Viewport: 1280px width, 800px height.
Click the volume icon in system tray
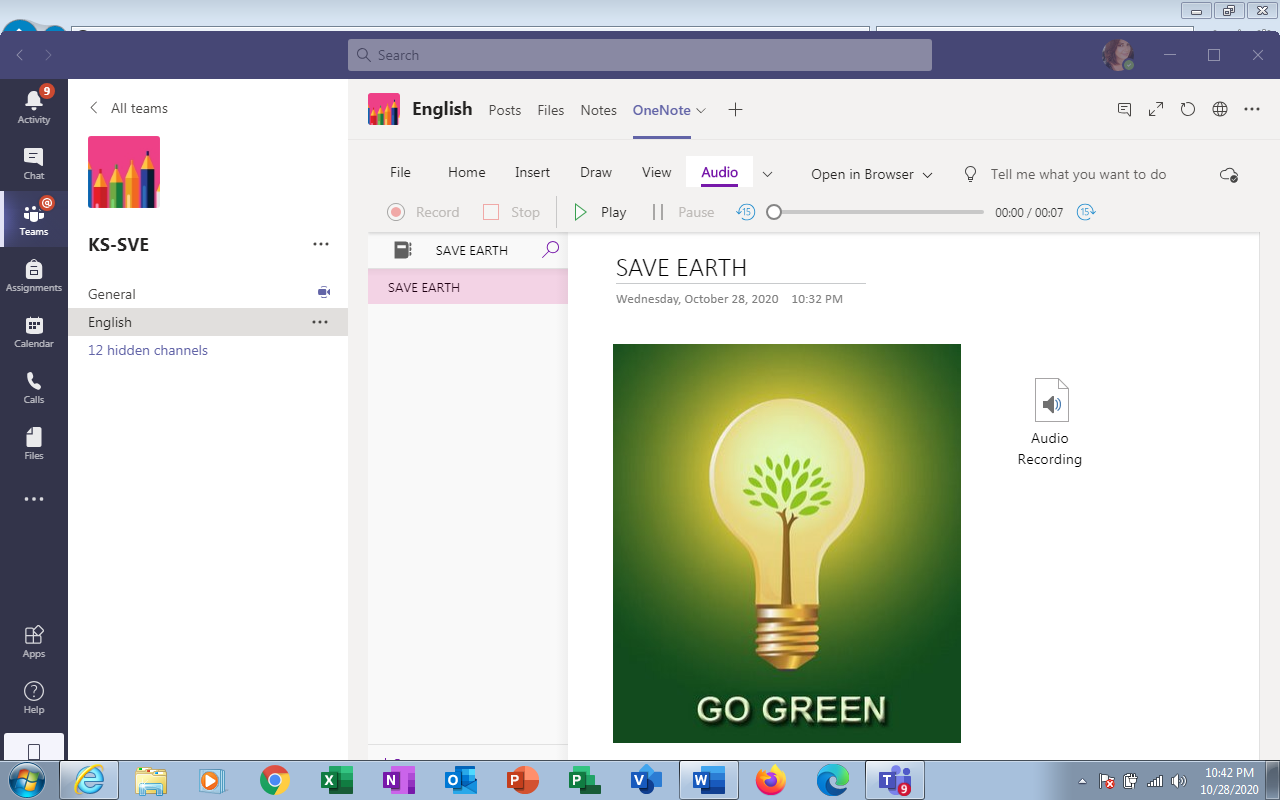tap(1178, 781)
